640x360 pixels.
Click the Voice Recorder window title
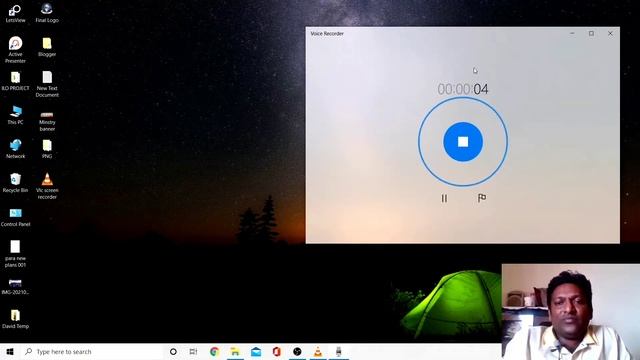(327, 33)
